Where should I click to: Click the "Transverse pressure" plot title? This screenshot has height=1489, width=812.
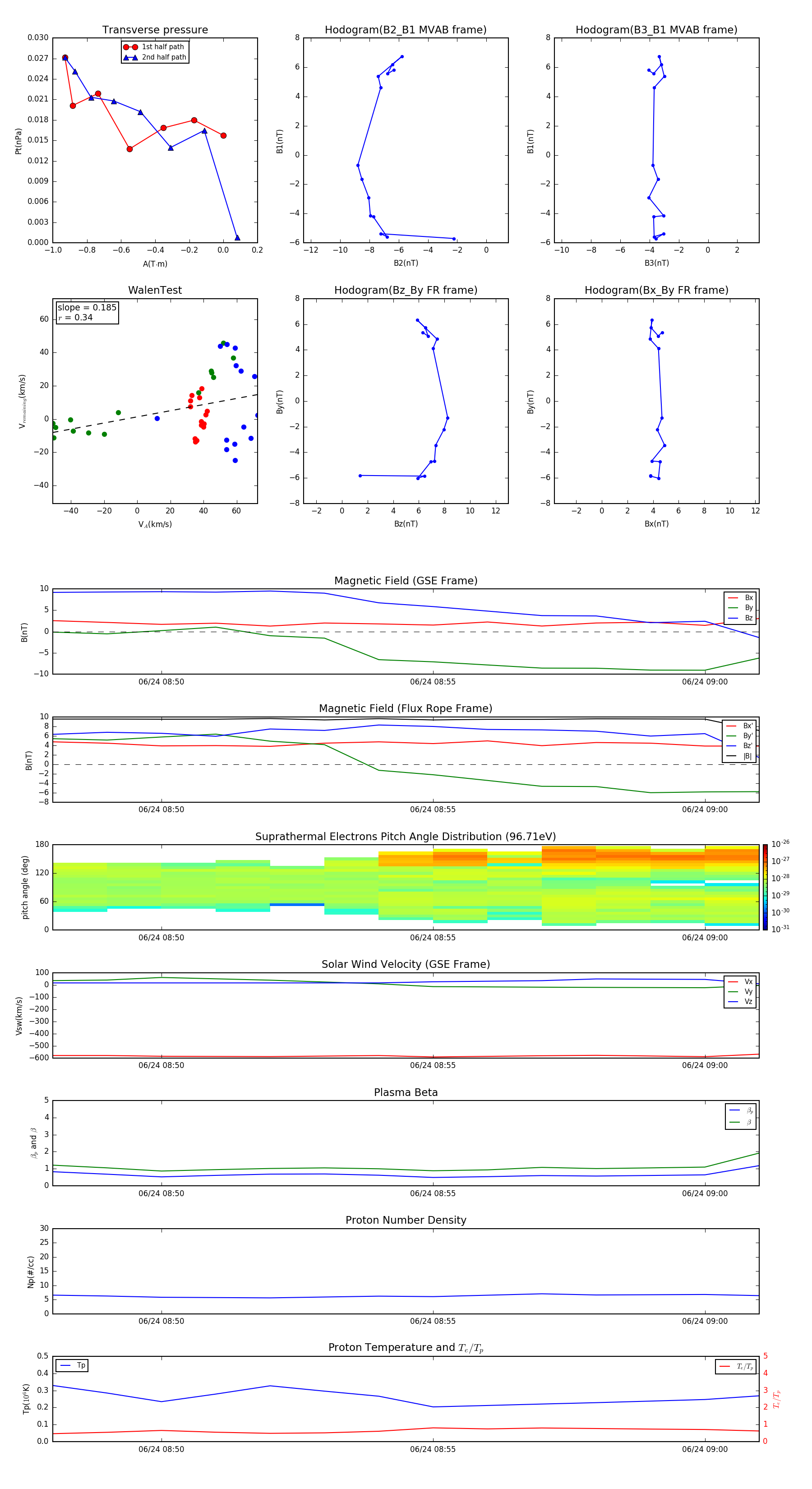click(x=155, y=29)
